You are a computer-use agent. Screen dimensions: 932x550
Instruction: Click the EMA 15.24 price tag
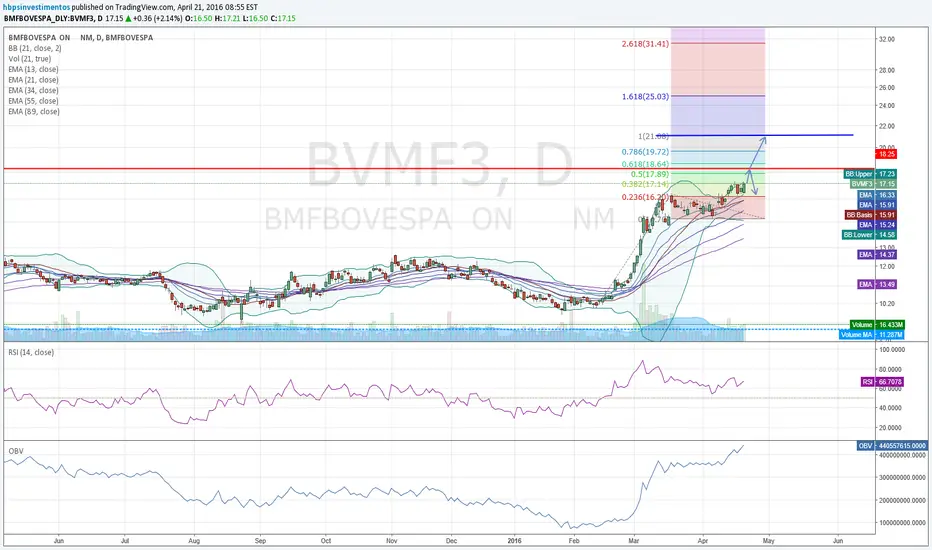[x=877, y=225]
